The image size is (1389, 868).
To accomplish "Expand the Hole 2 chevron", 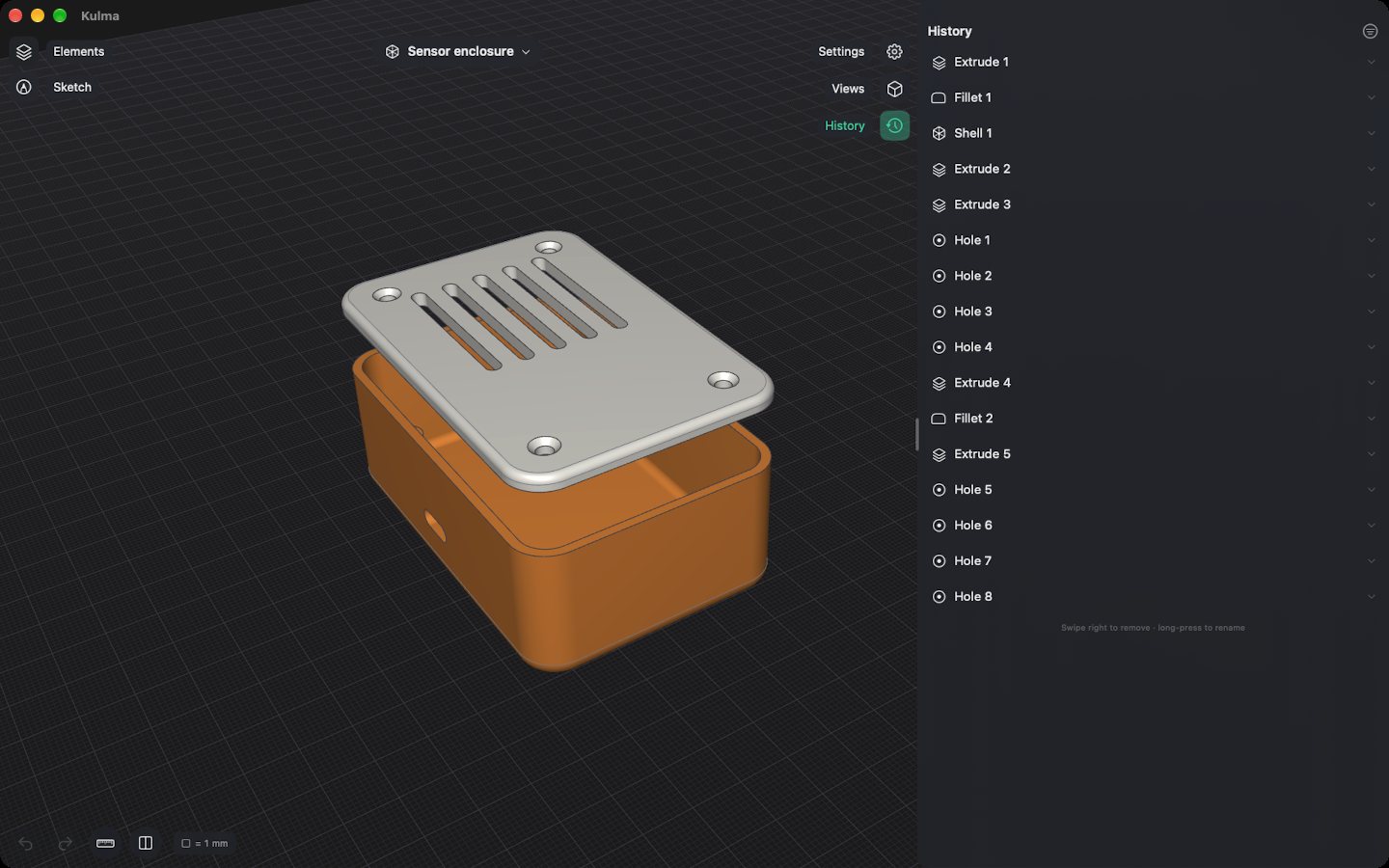I will (1371, 277).
